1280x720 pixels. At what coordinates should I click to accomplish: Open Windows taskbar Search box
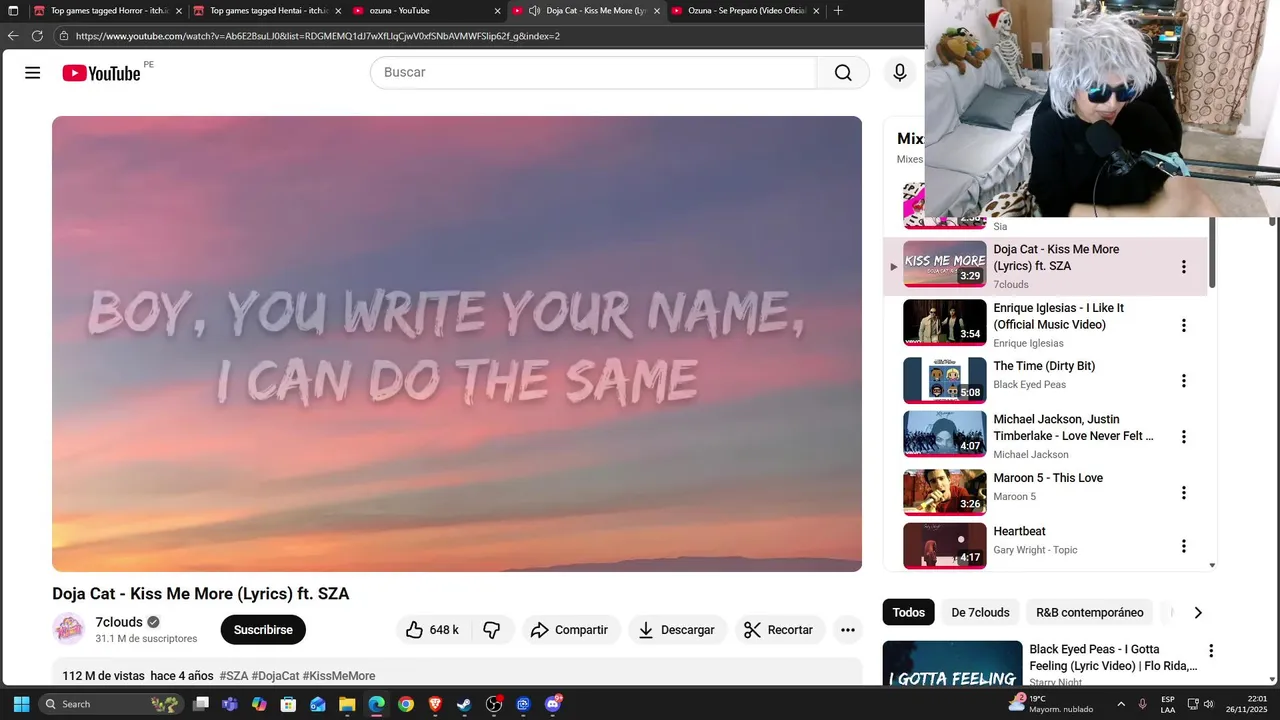[x=112, y=704]
